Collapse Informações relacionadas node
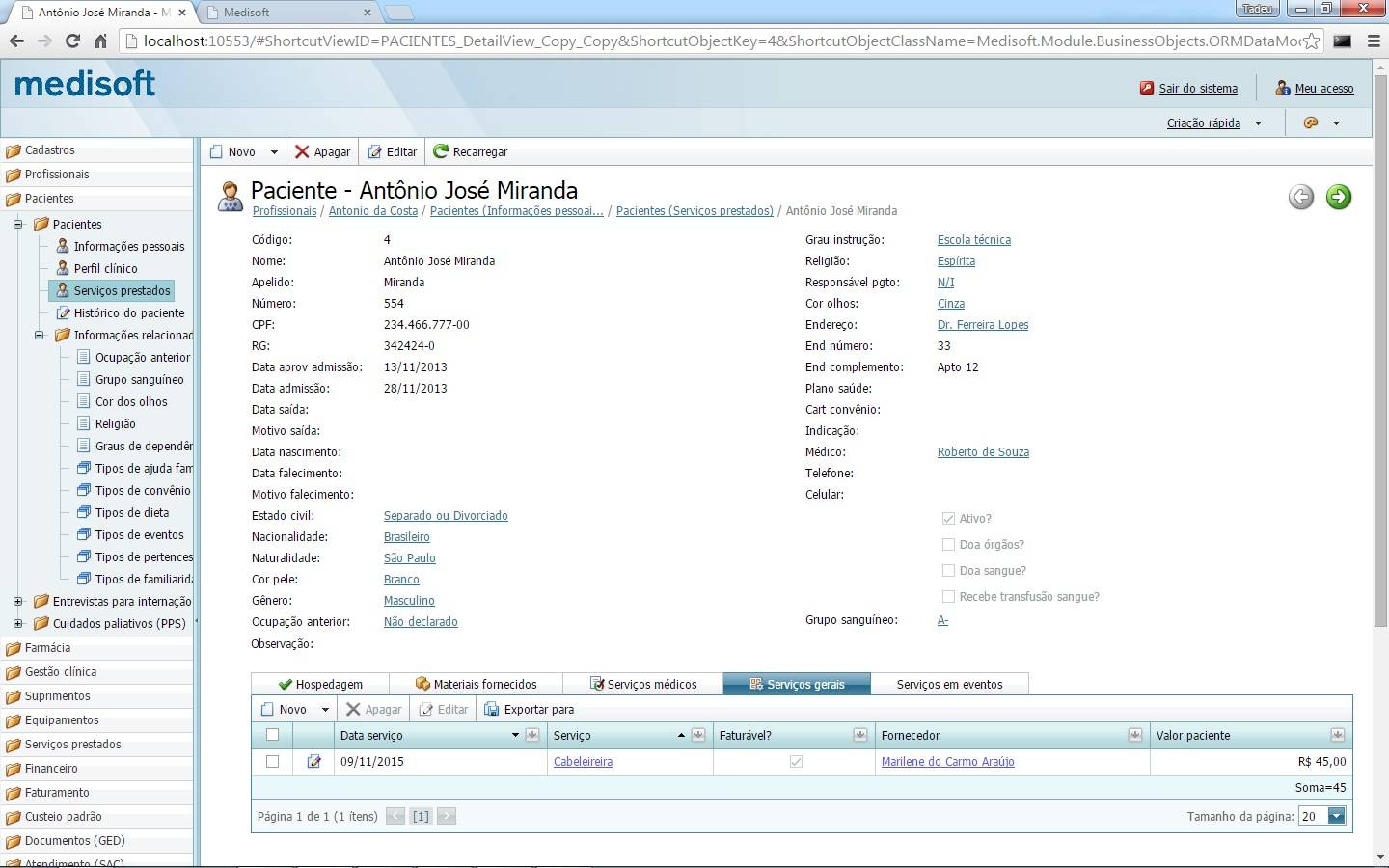The height and width of the screenshot is (868, 1389). coord(40,335)
